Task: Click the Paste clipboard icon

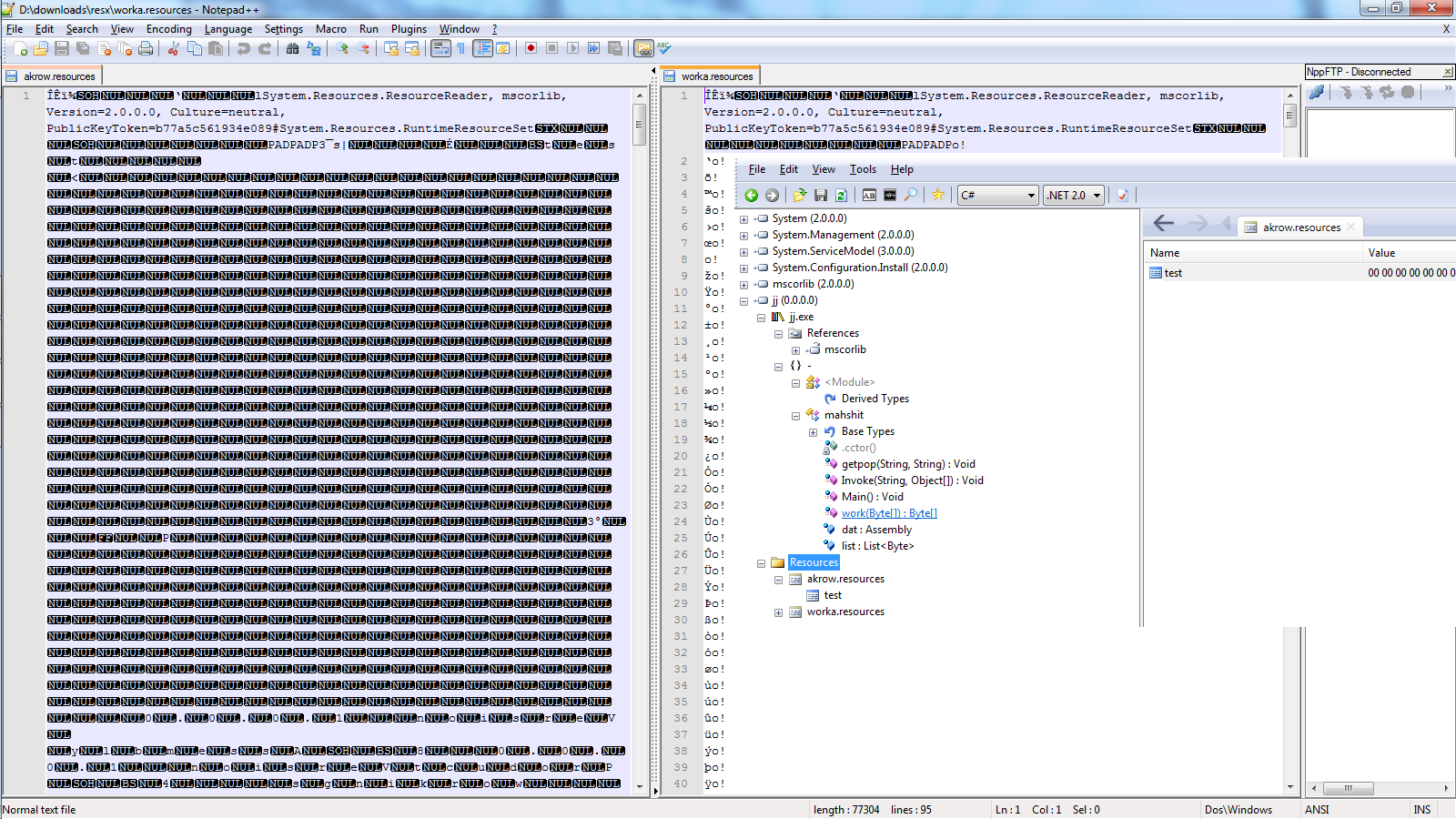Action: click(x=215, y=48)
